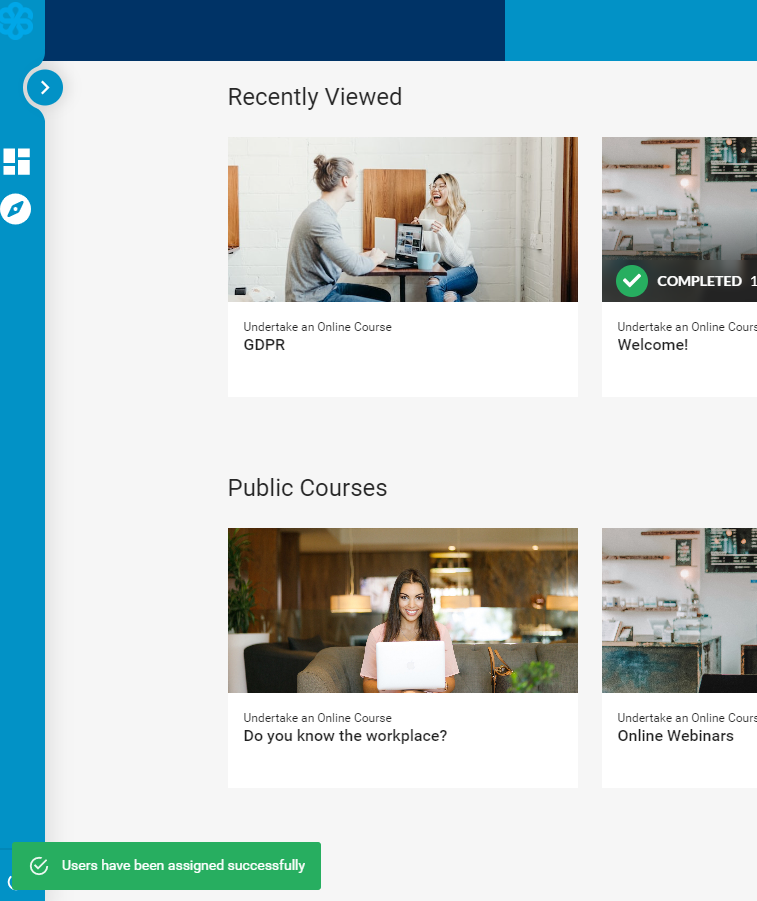
Task: Click the green completed checkmark badge
Action: pos(631,281)
